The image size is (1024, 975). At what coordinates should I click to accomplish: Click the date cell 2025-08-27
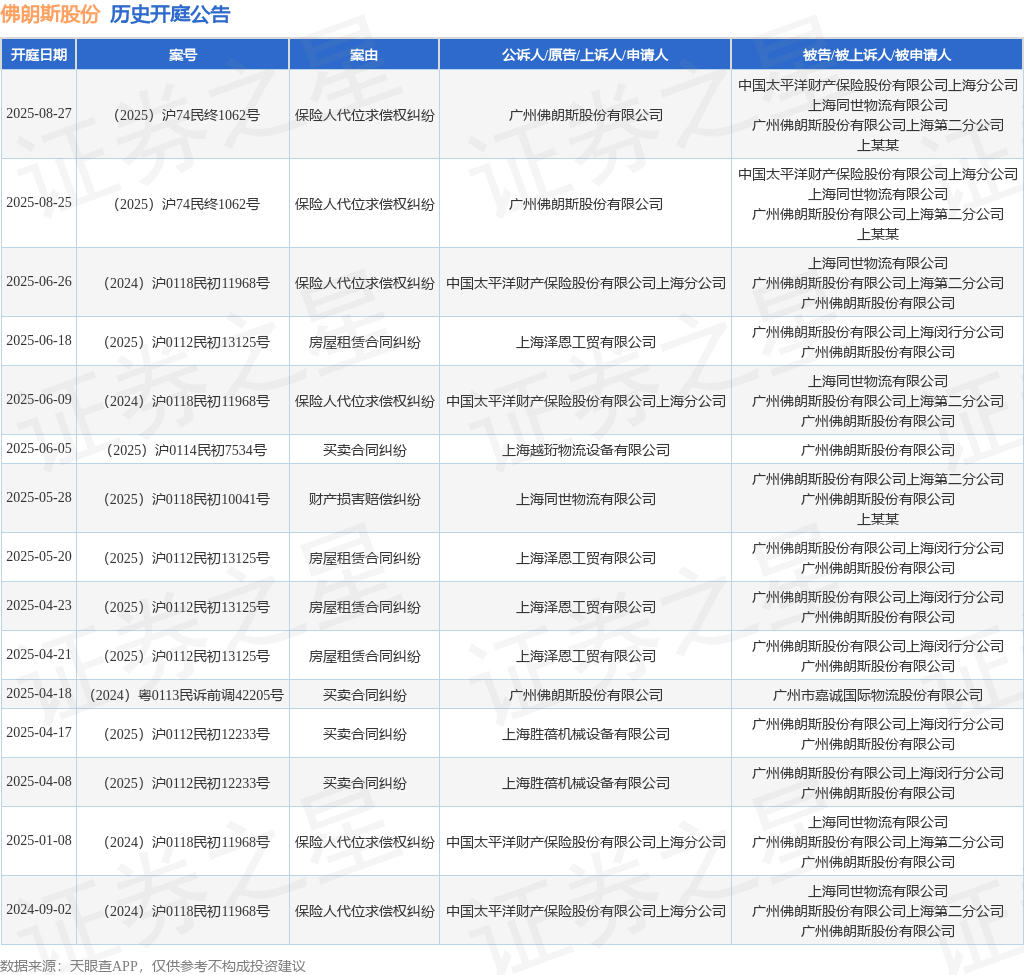point(39,114)
